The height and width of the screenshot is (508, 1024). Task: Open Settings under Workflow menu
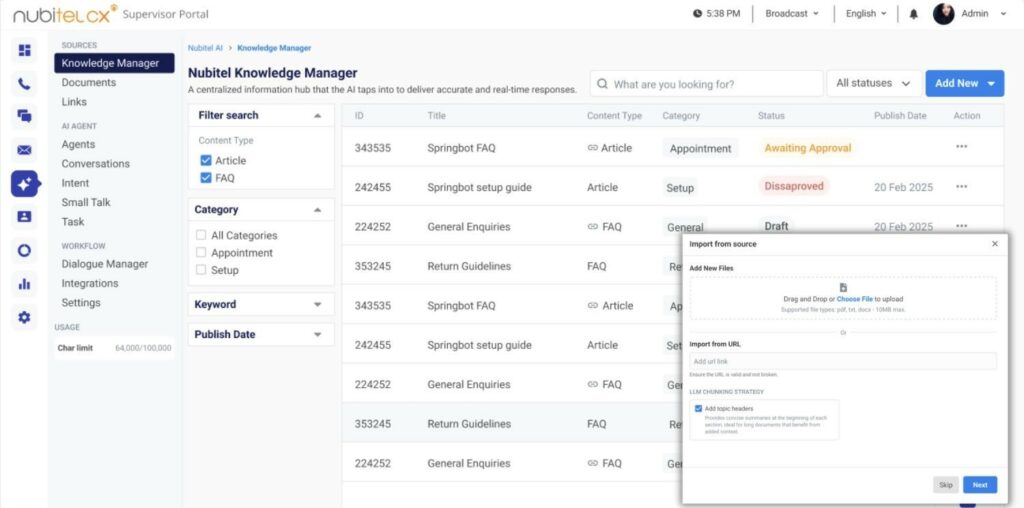click(81, 303)
